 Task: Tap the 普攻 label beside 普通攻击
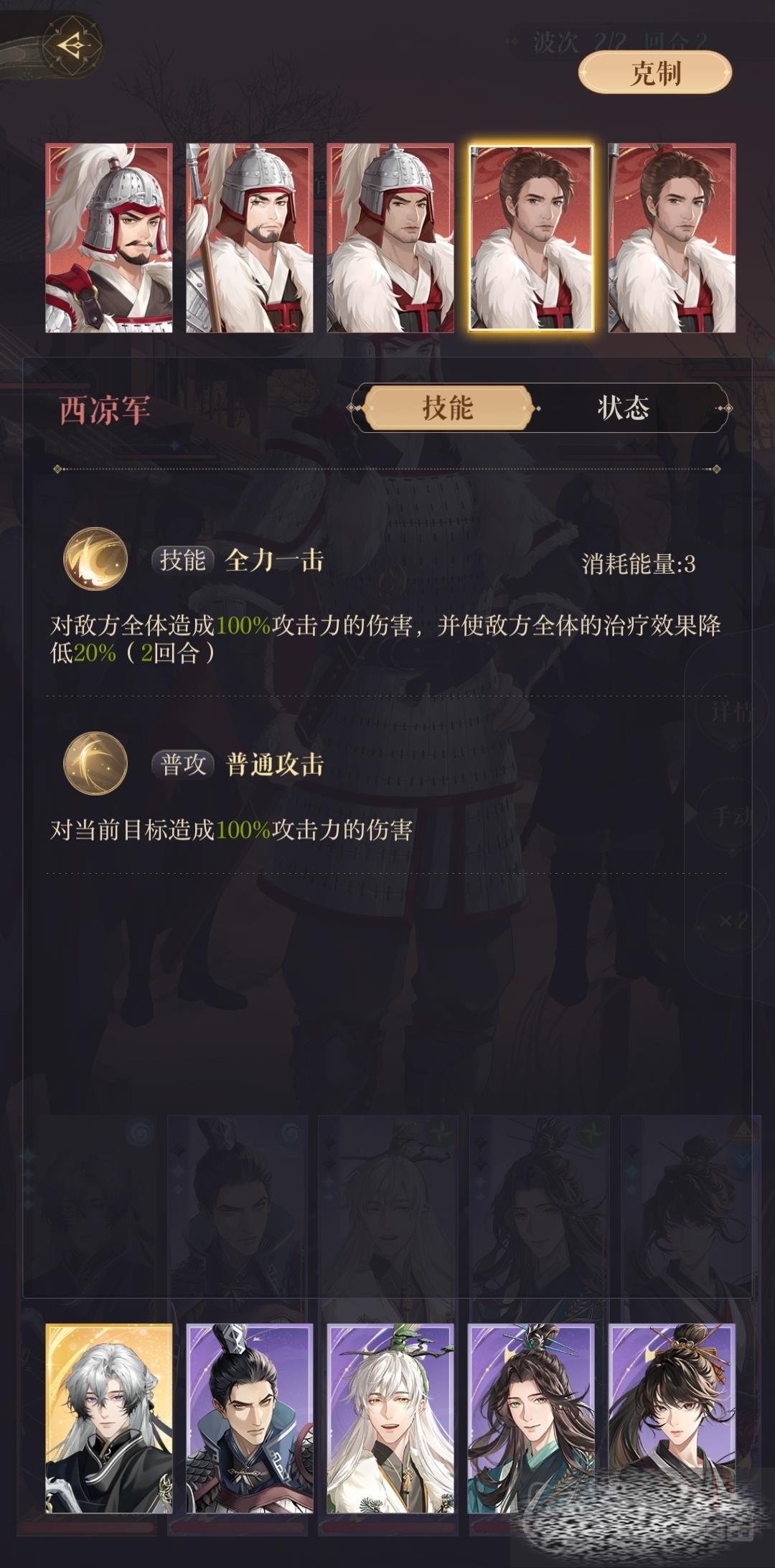point(183,765)
